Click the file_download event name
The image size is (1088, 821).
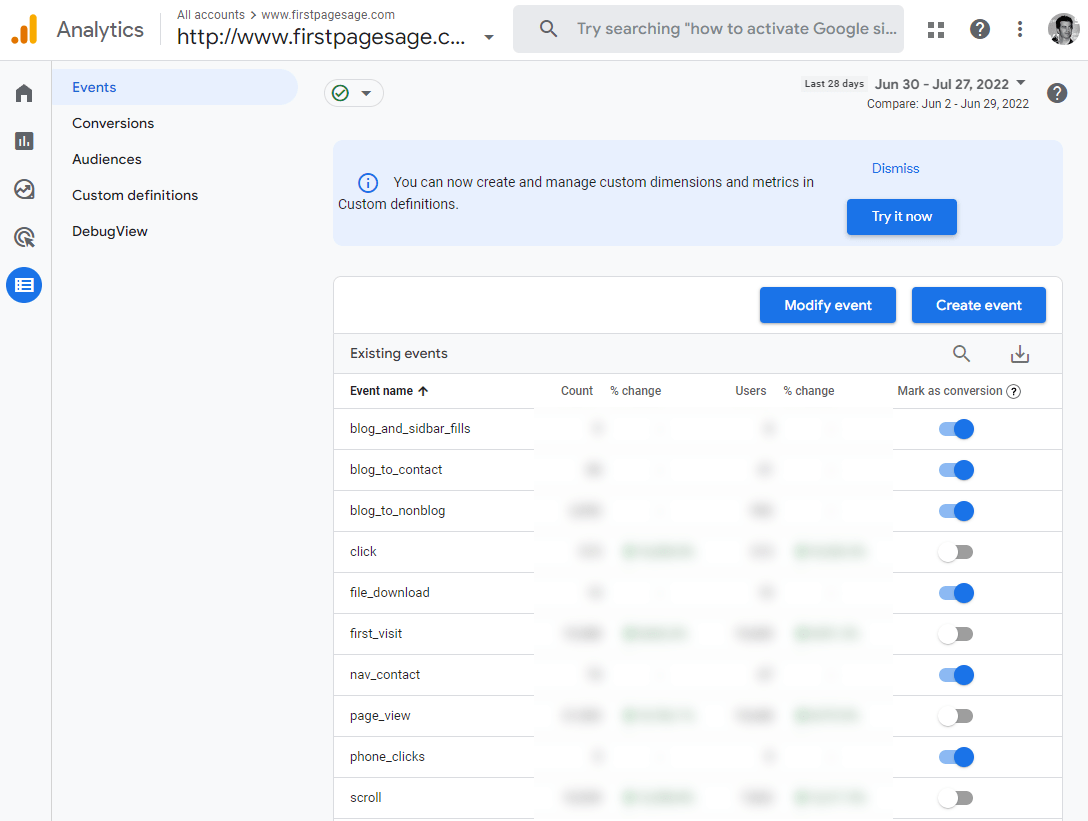click(389, 593)
